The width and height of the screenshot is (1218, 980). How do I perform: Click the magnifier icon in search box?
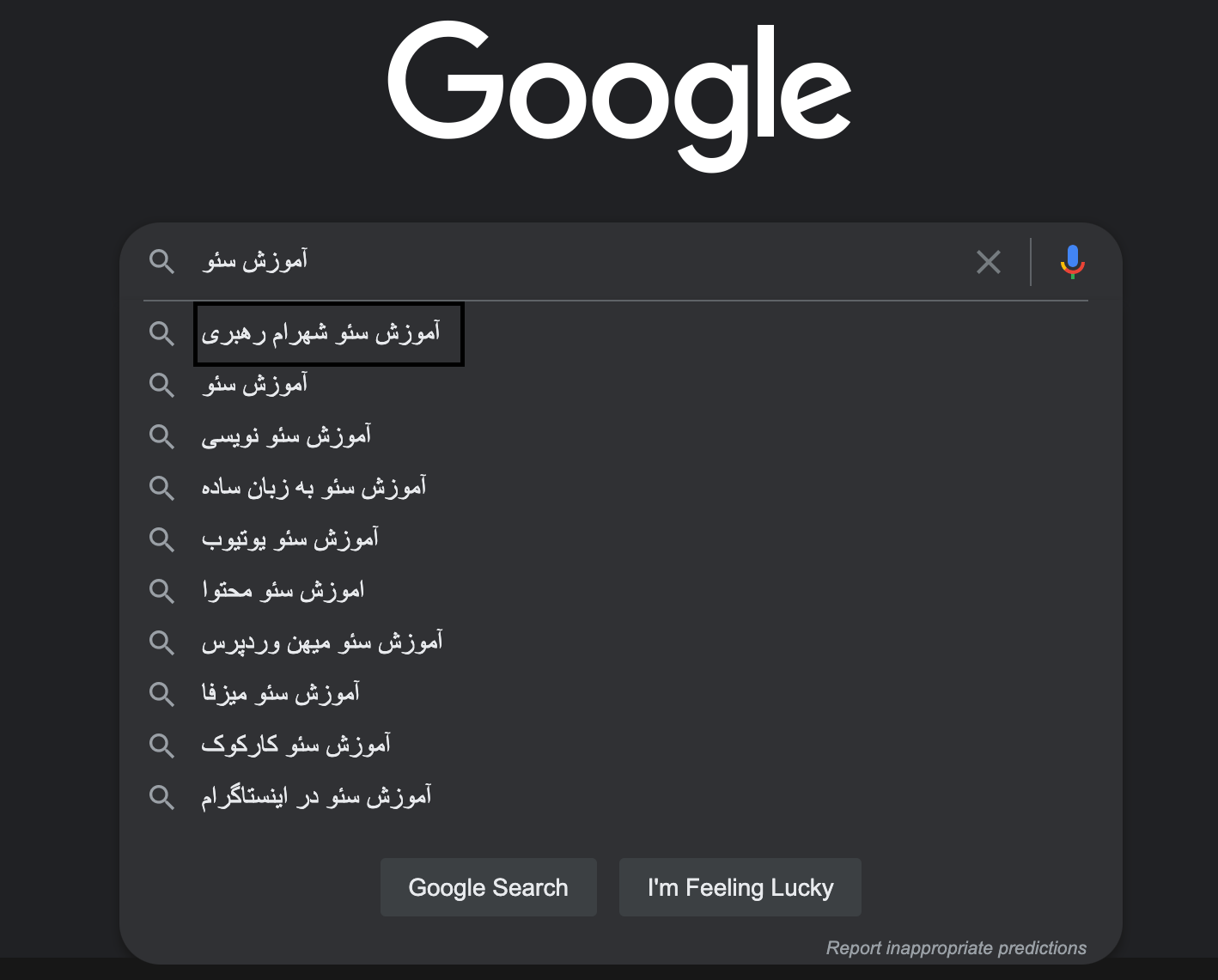coord(161,261)
